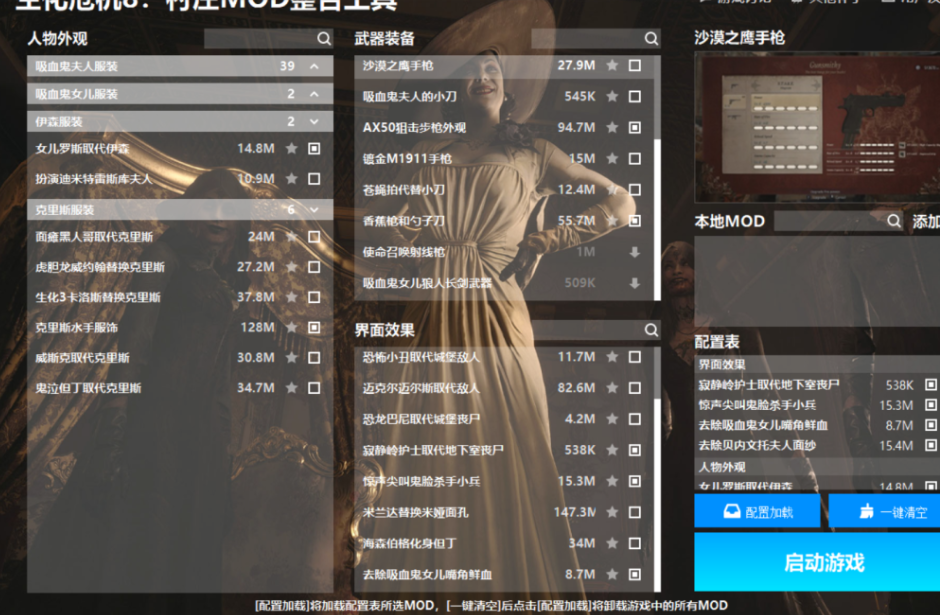Favorite star for 迈克尔迈尔斯取代敌人
The height and width of the screenshot is (615, 940).
tap(612, 388)
